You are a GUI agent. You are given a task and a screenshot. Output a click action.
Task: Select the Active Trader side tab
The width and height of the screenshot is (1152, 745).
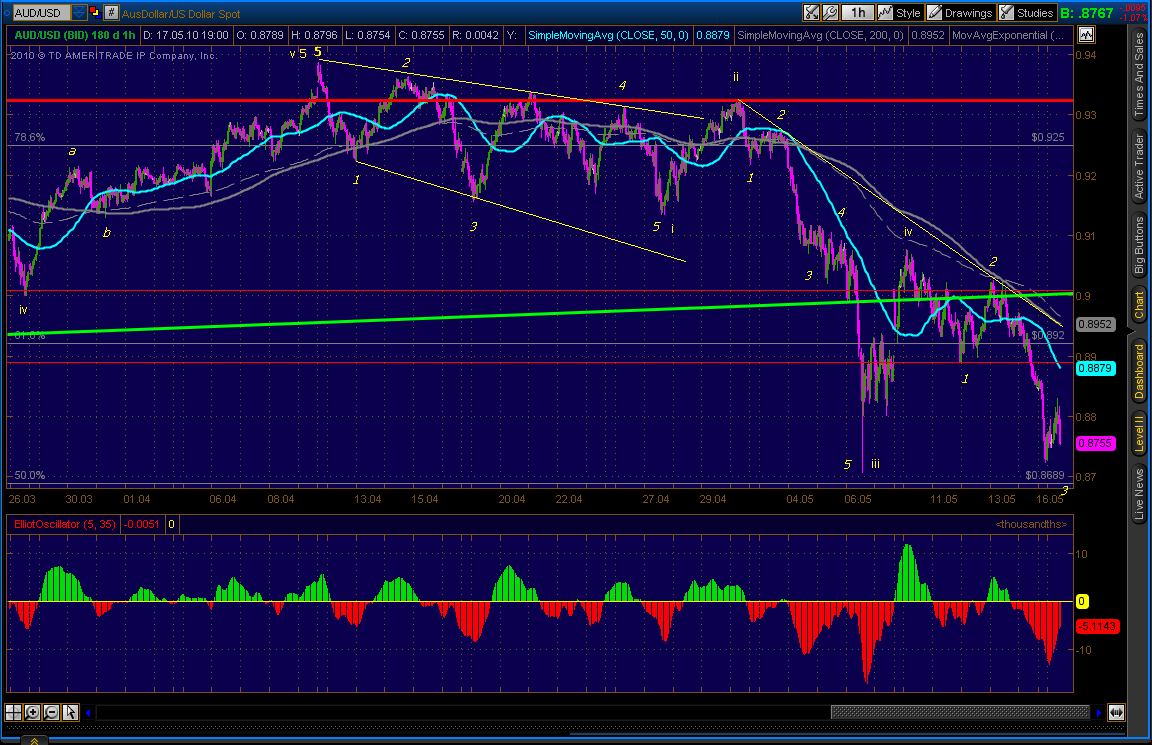click(x=1139, y=167)
